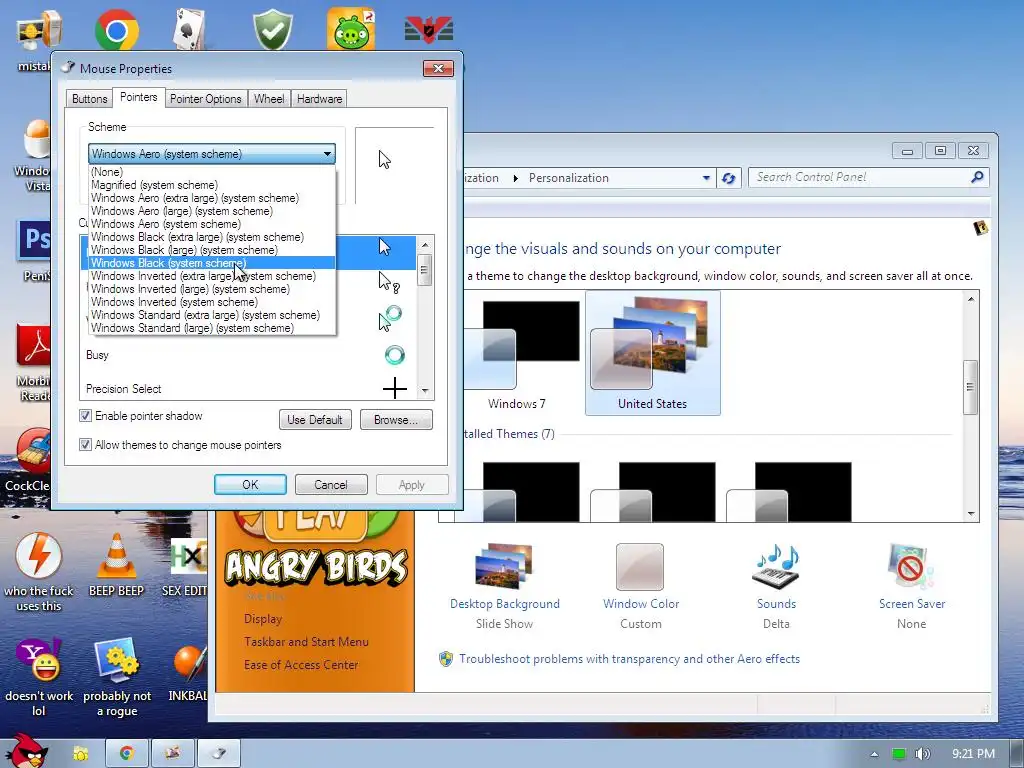This screenshot has width=1024, height=768.
Task: Open Google Chrome desktop shortcut
Action: (x=116, y=29)
